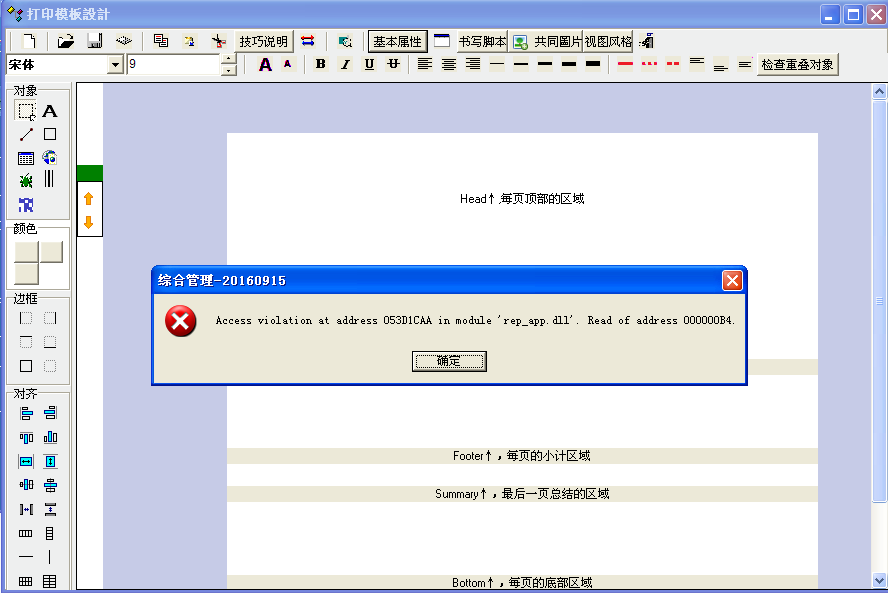The height and width of the screenshot is (593, 888).
Task: Select the rectangle shape tool
Action: 49,134
